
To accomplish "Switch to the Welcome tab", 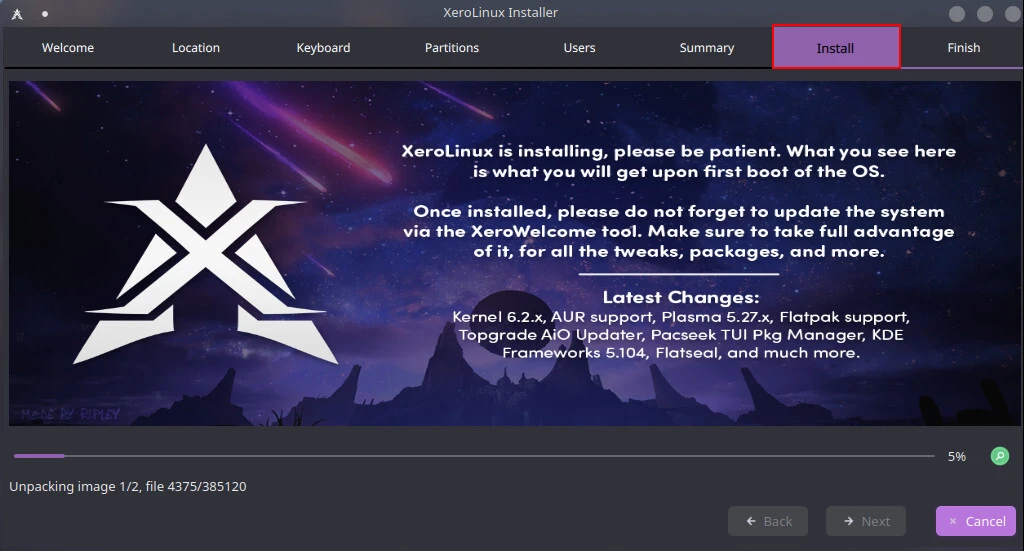I will pos(68,48).
